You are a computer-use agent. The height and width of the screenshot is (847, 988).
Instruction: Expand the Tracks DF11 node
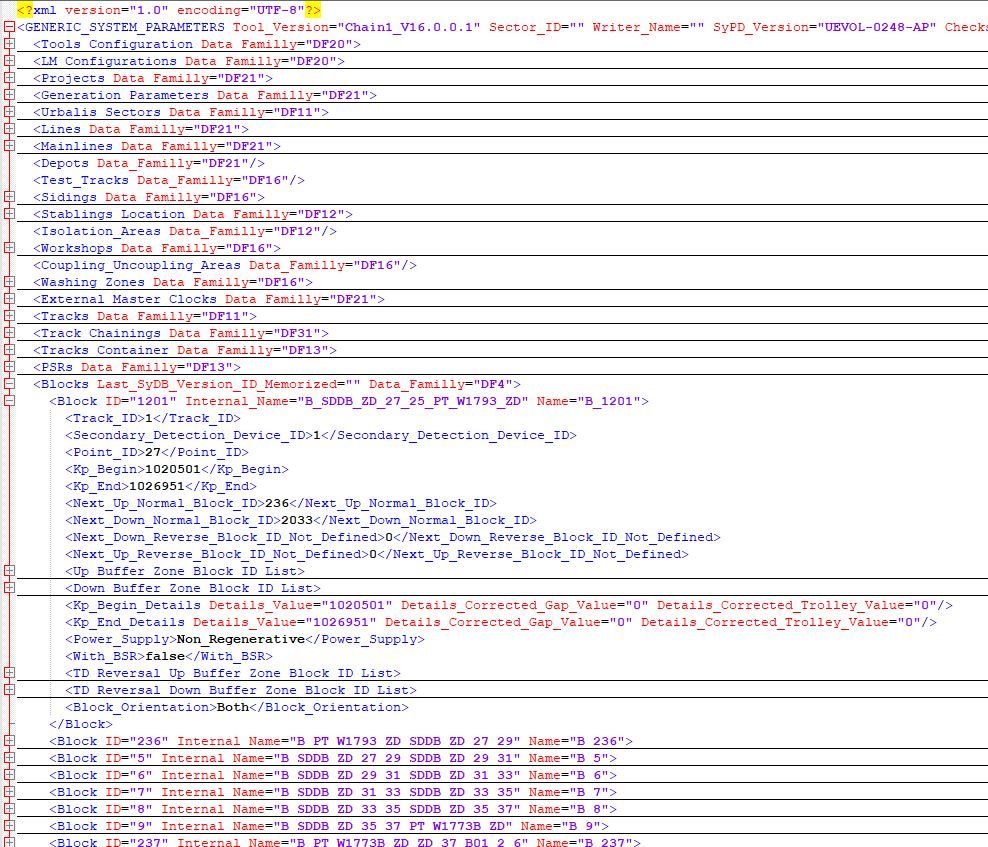pyautogui.click(x=9, y=316)
